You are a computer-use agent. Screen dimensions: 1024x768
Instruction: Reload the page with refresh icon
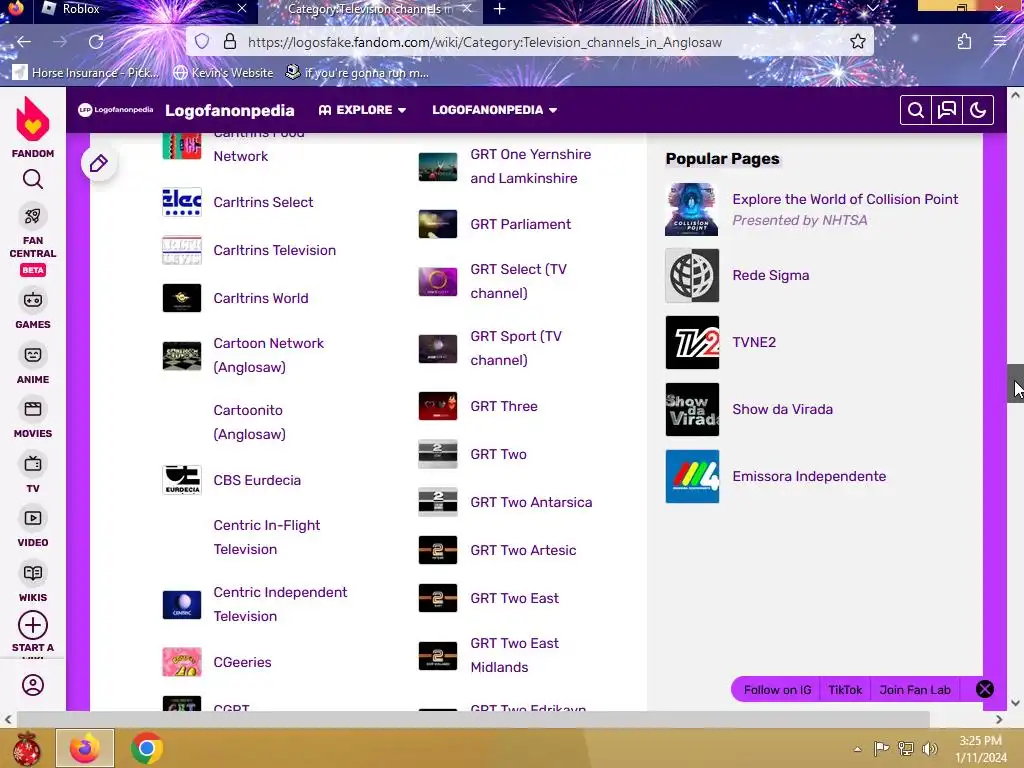click(96, 42)
